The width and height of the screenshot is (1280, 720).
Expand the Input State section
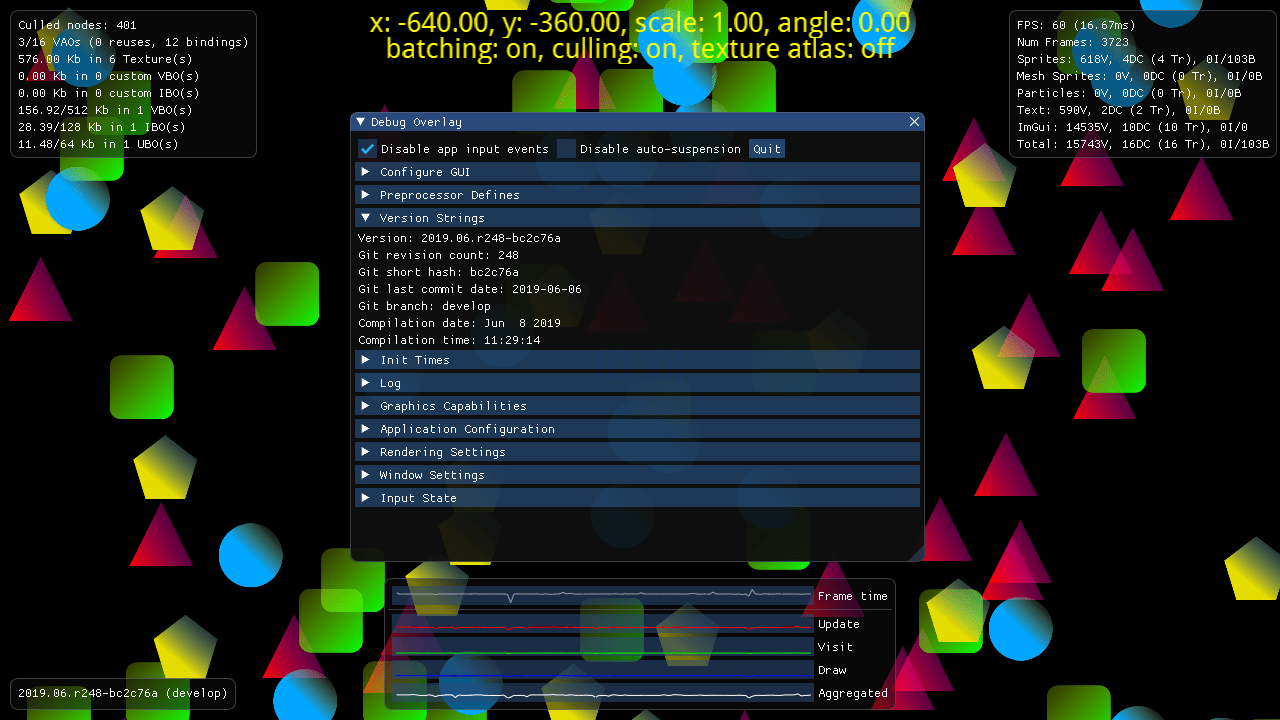tap(637, 498)
